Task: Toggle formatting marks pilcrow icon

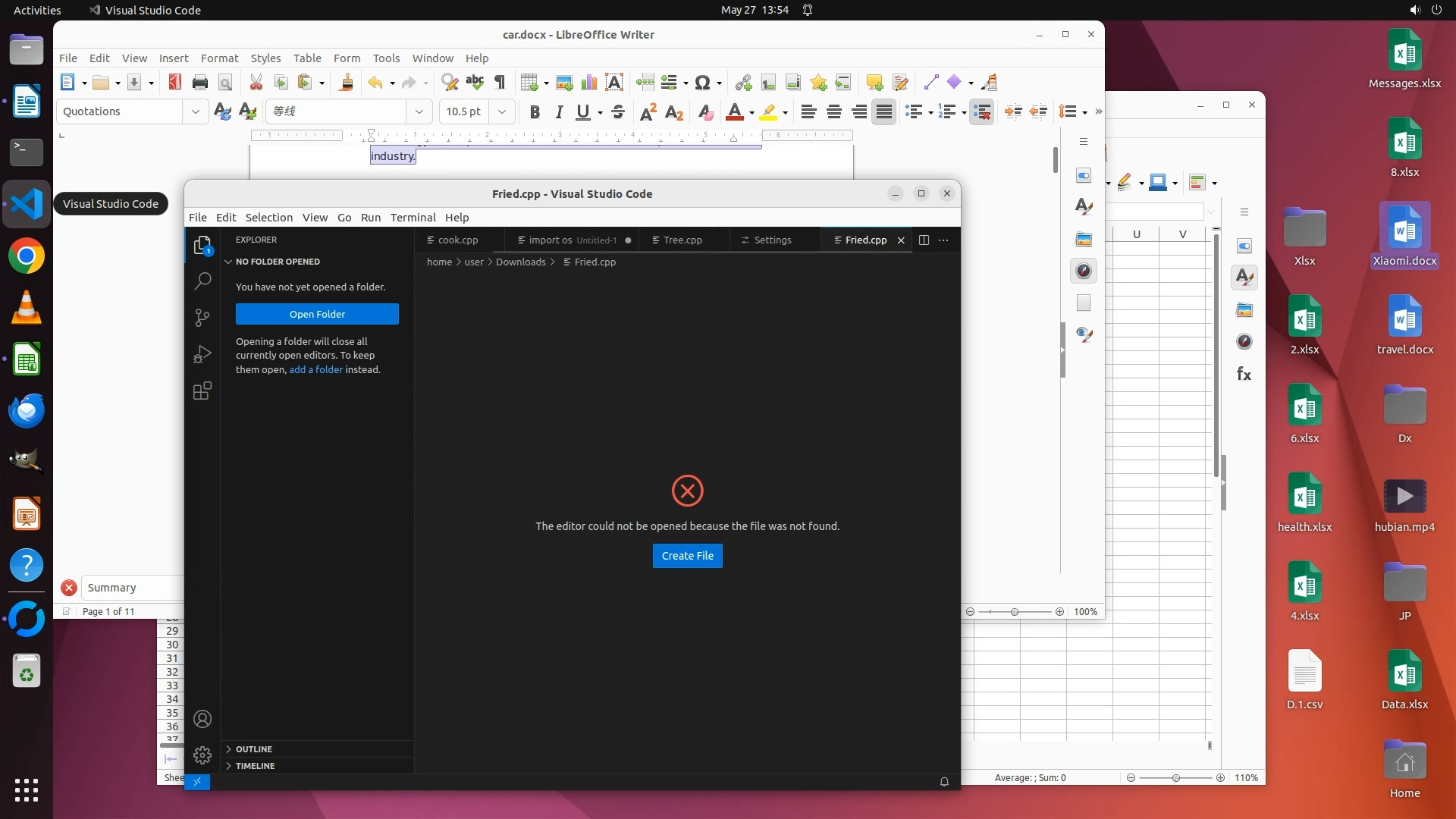Action: pos(500,83)
